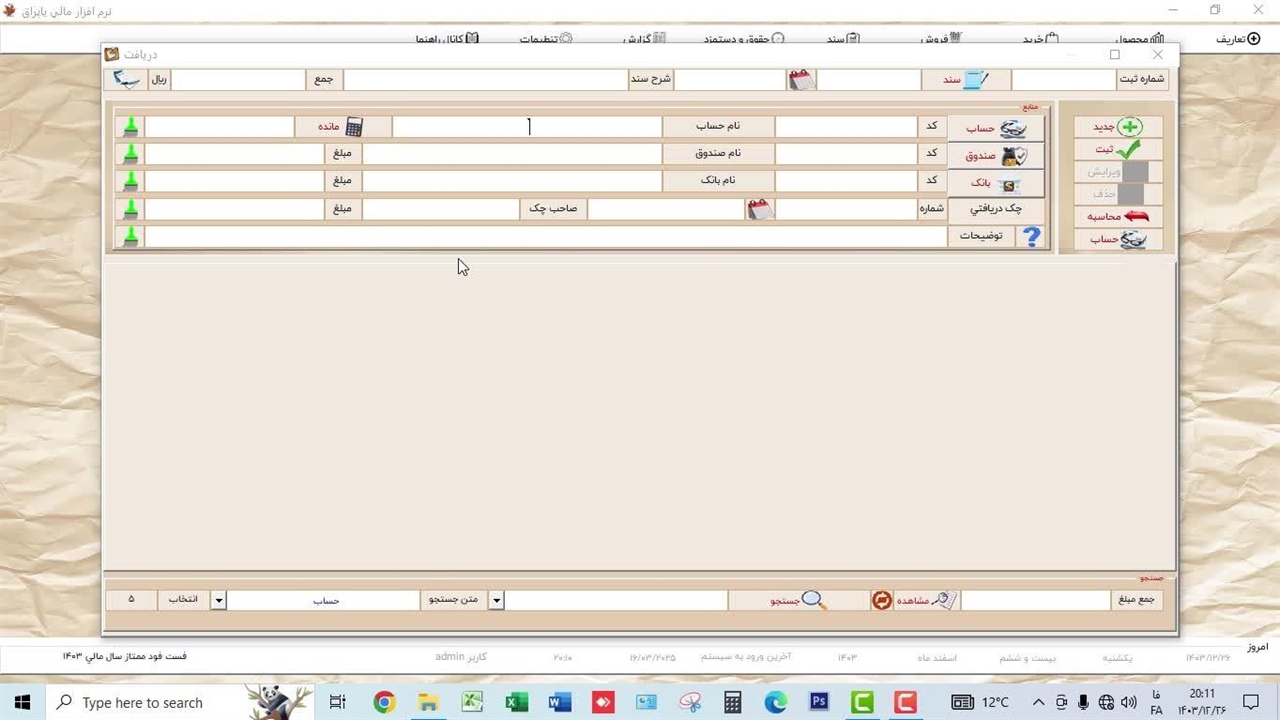Screen dimensions: 1280x720
Task: Open the صندوق (cash box) selector button
Action: point(996,156)
